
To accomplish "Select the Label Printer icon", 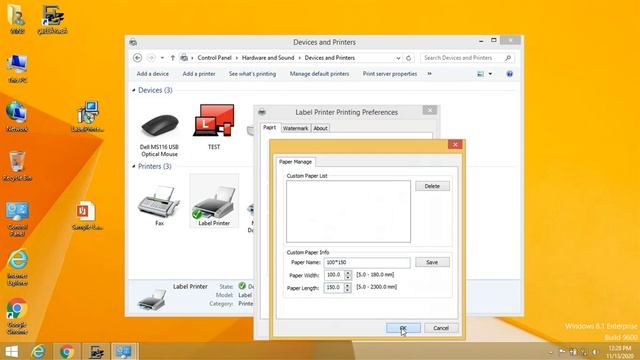I will pos(214,205).
